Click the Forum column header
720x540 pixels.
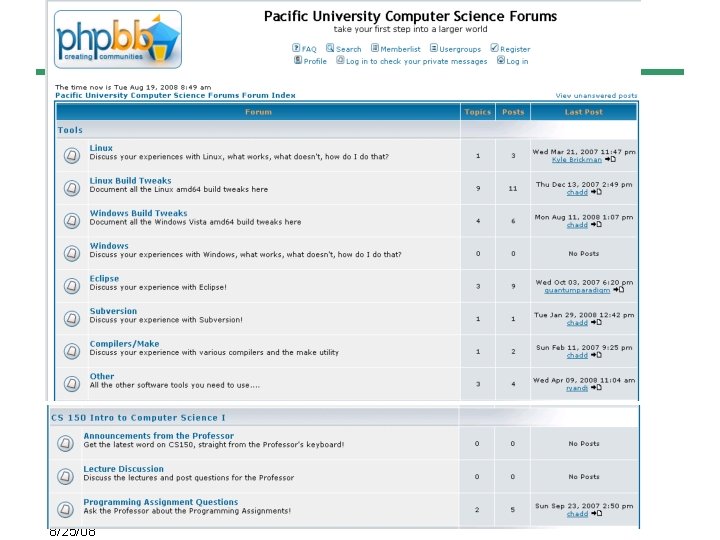[258, 112]
